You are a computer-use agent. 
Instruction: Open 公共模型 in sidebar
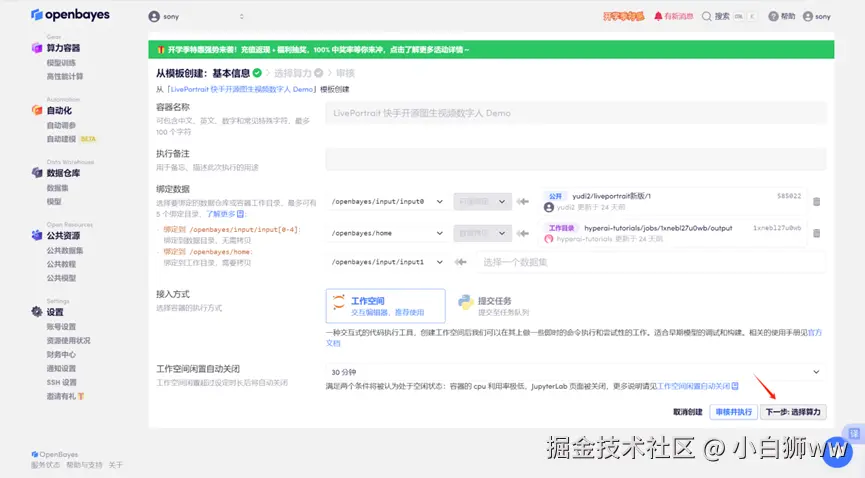point(61,278)
